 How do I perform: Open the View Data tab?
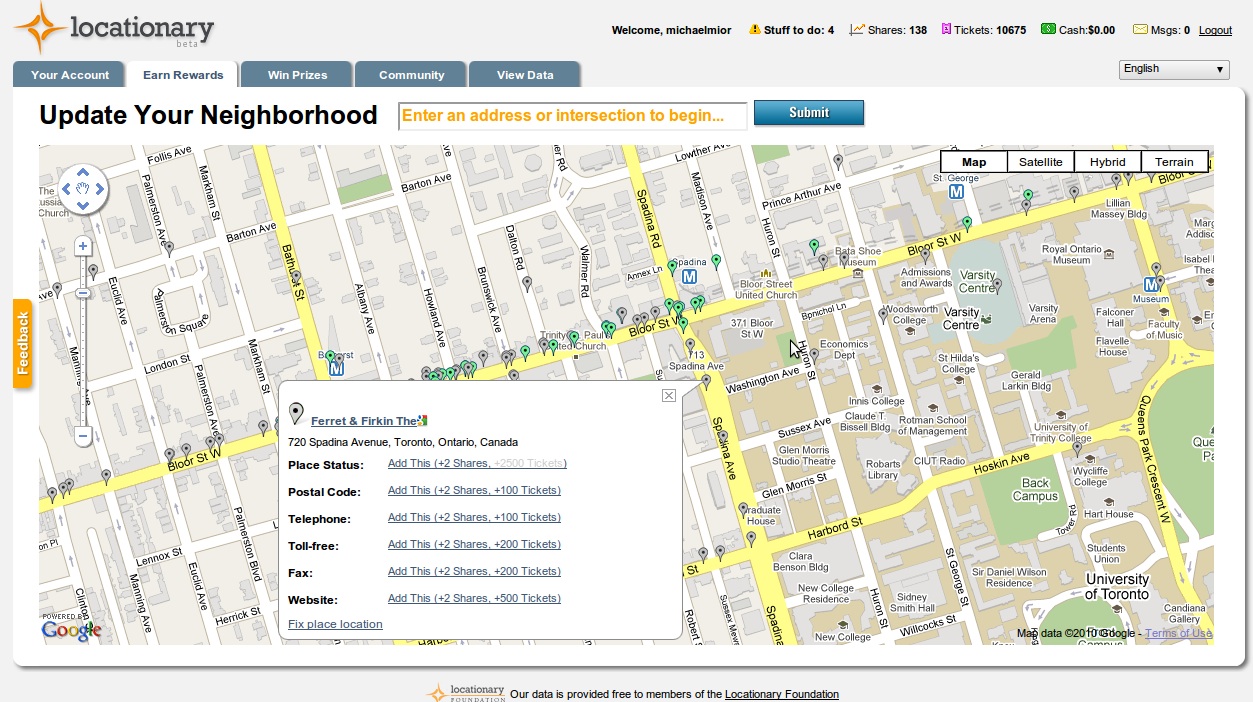point(525,75)
